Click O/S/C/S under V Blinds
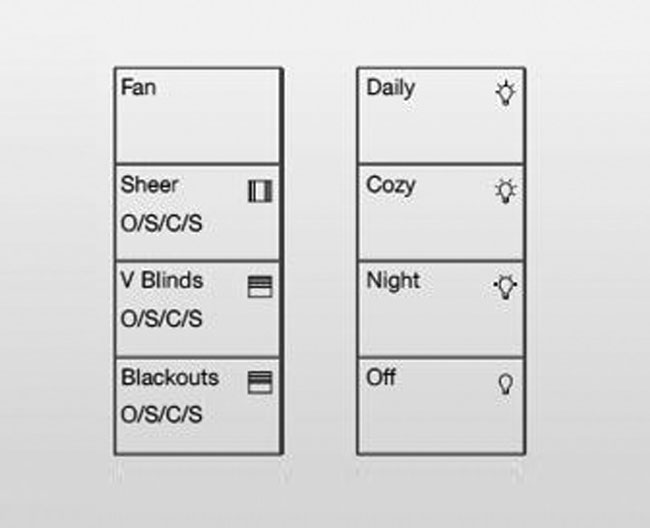Image resolution: width=650 pixels, height=528 pixels. click(161, 319)
